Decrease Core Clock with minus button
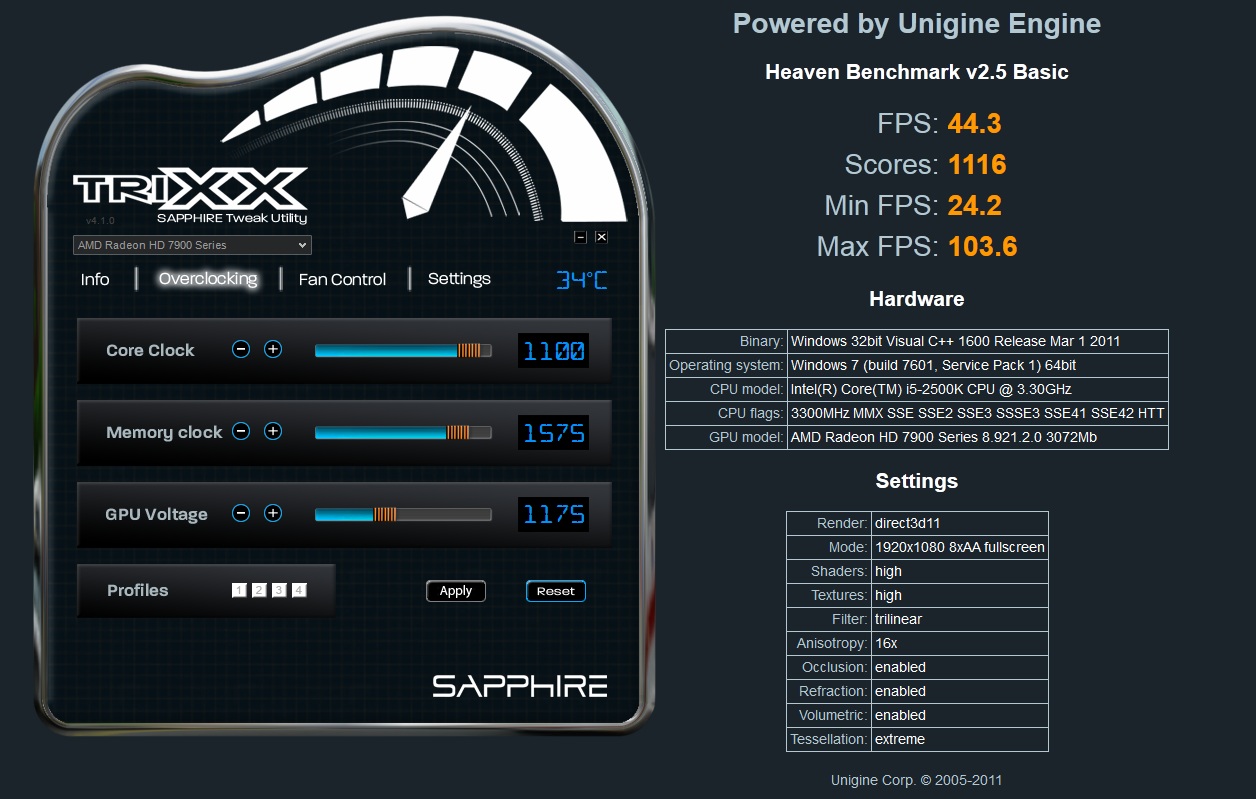 point(241,349)
